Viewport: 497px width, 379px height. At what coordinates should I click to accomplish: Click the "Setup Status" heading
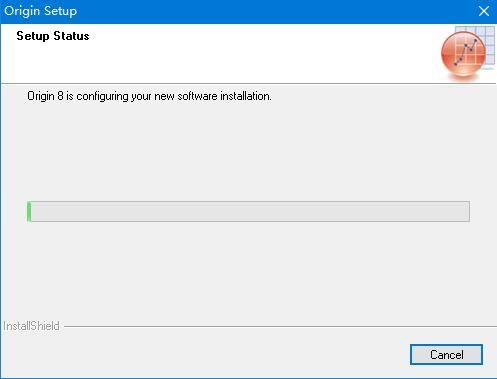(x=53, y=36)
